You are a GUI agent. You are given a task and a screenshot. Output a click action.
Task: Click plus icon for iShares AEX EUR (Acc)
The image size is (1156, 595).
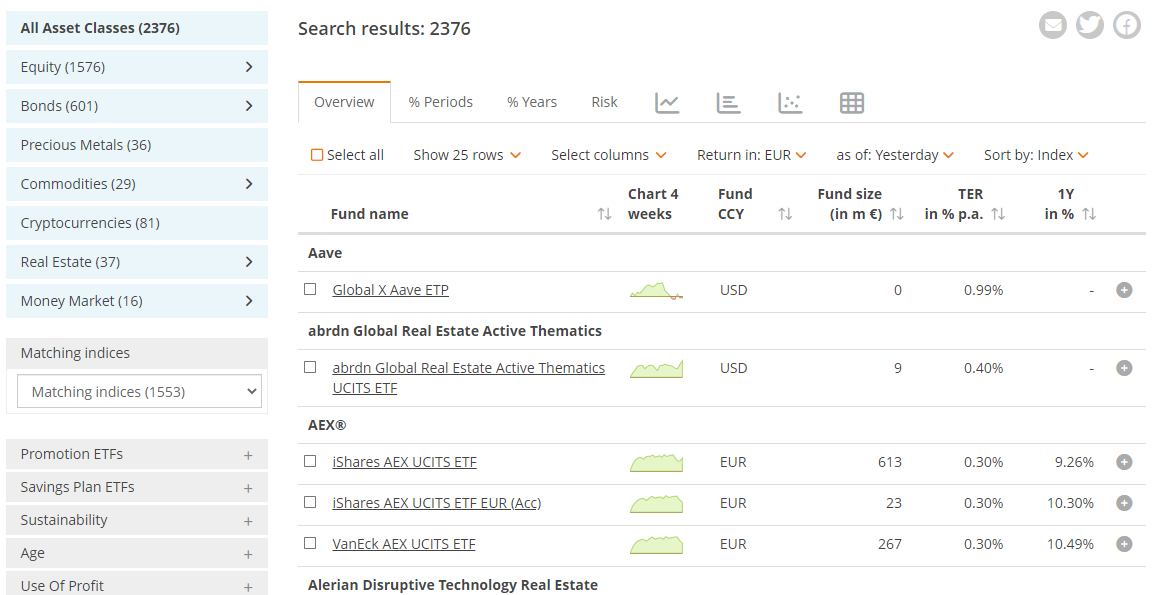tap(1124, 503)
